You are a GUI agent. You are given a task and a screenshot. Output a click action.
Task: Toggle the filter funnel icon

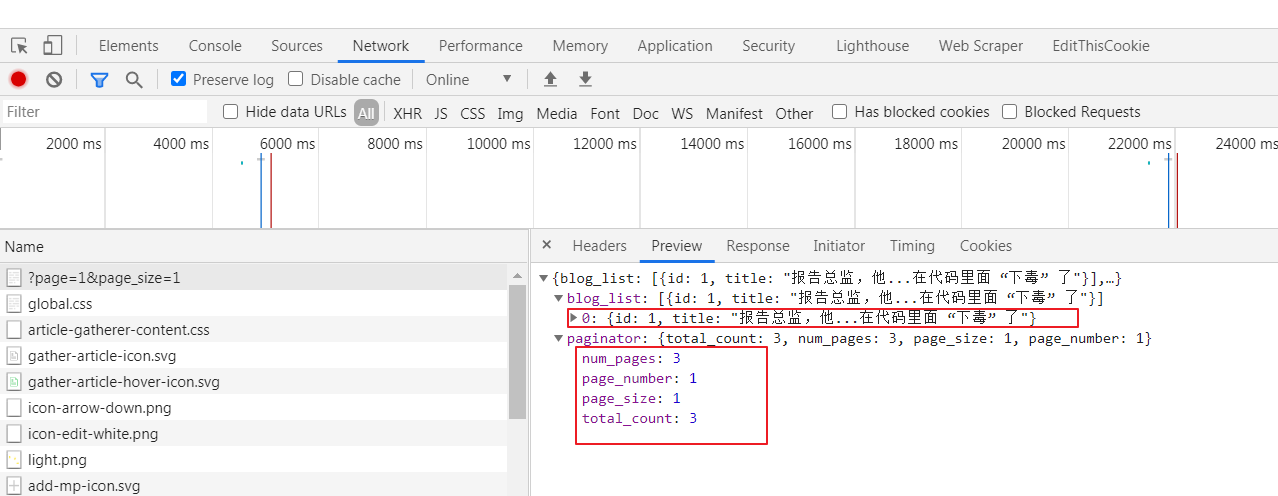tap(99, 79)
